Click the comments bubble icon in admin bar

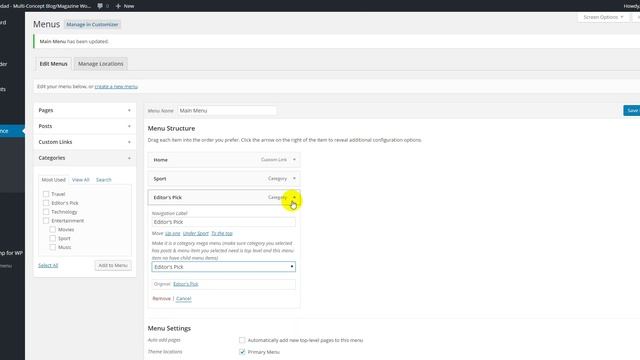tap(100, 6)
